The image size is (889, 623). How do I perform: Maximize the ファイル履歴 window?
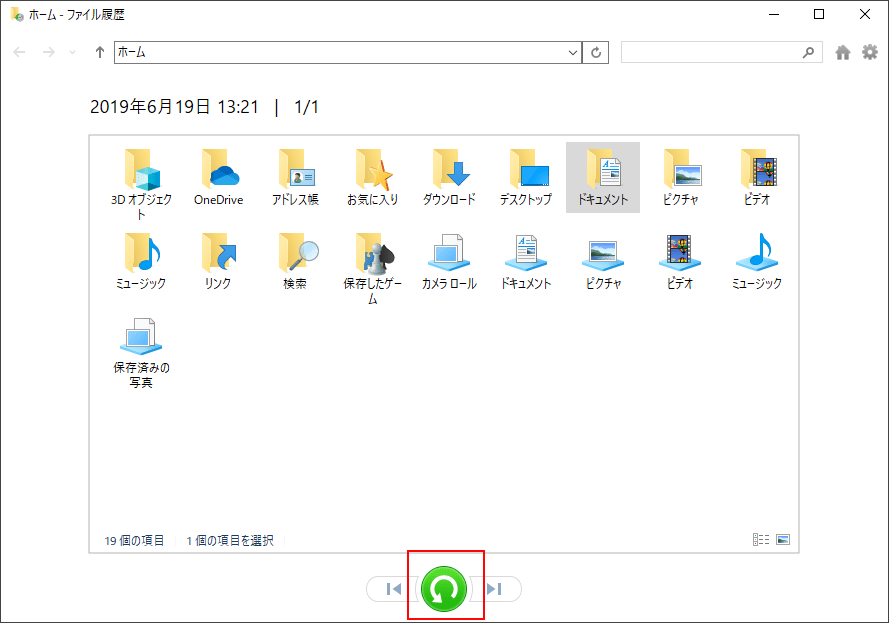[819, 14]
